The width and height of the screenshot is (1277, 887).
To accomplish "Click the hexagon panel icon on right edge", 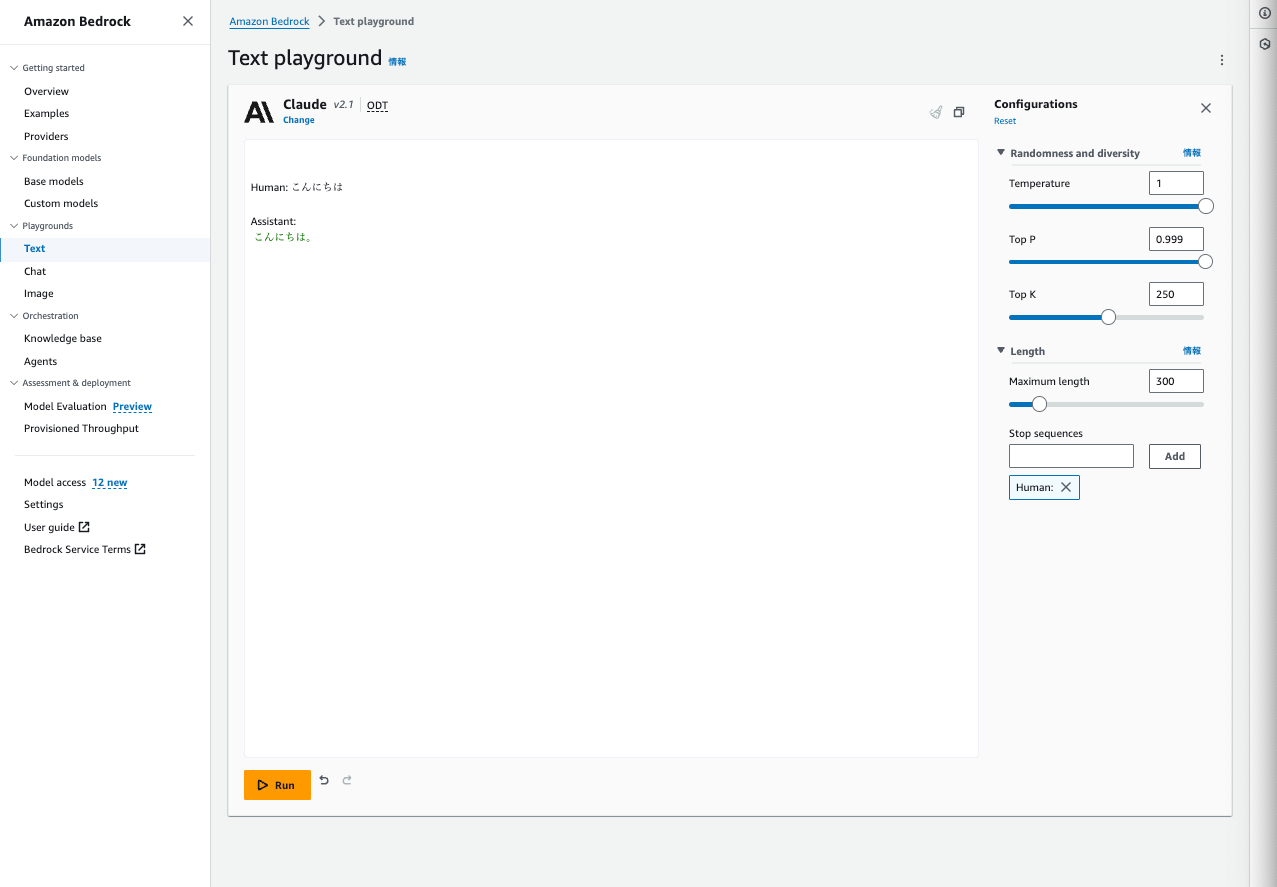I will [1263, 44].
